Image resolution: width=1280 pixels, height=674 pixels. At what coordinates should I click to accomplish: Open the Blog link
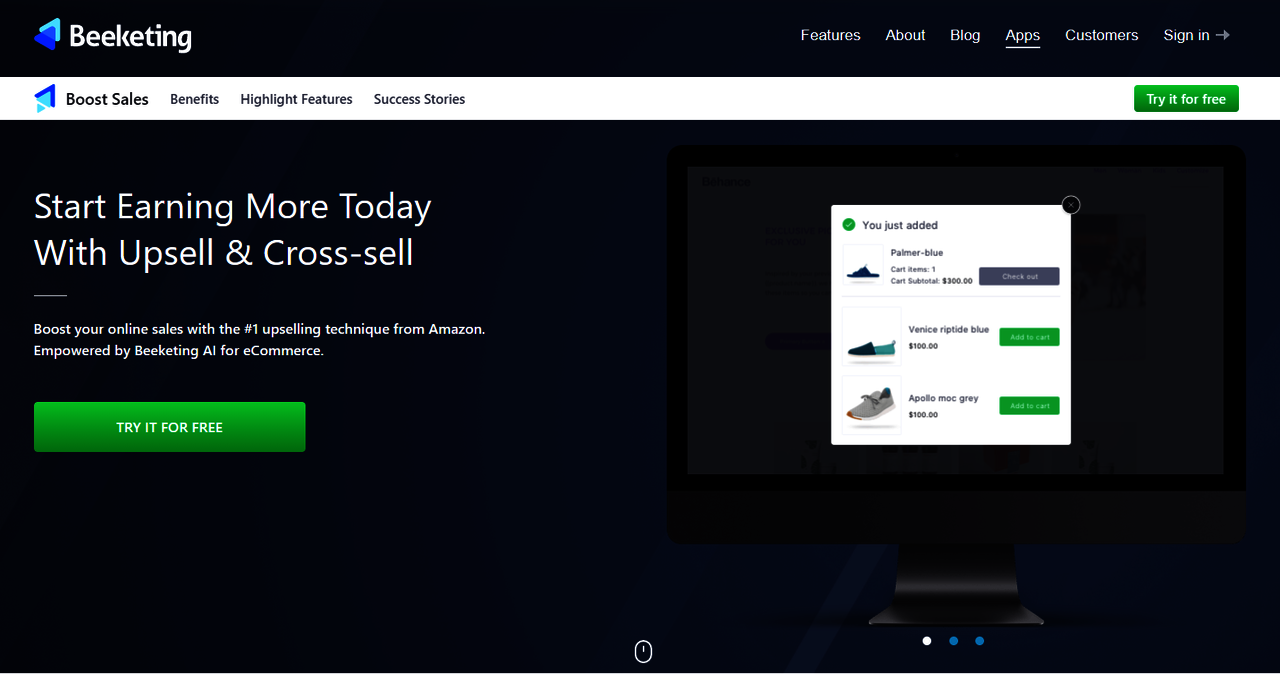pos(965,35)
